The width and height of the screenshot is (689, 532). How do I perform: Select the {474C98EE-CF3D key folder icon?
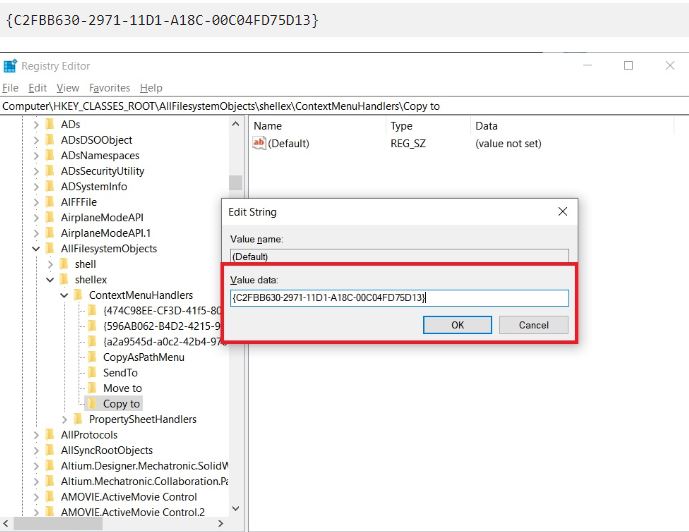[x=92, y=311]
